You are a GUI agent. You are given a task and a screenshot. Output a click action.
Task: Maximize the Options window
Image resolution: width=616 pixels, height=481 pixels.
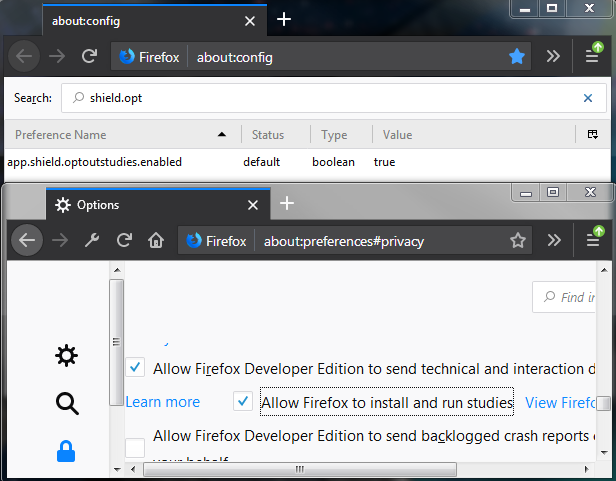[x=553, y=193]
